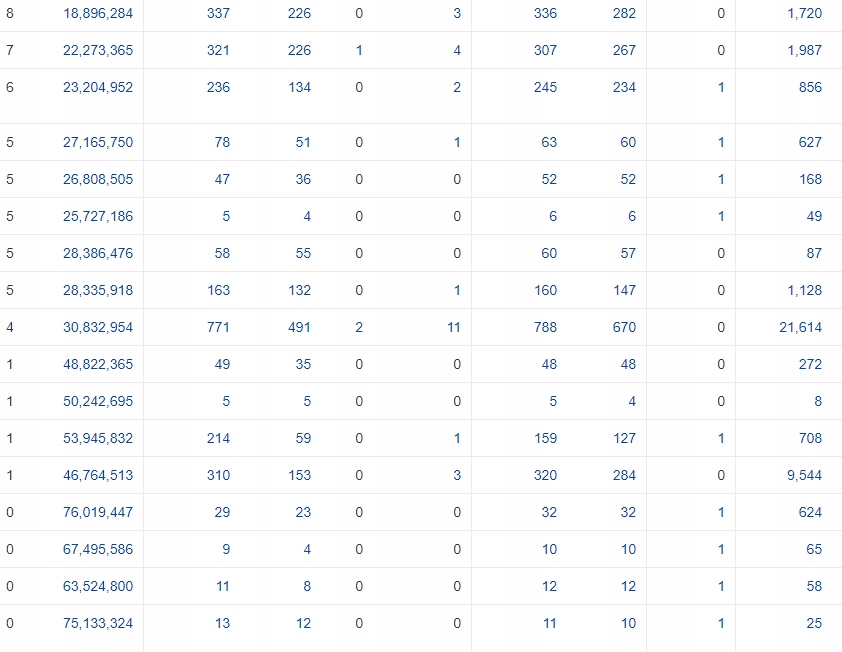Click the number 771
842x652 pixels.
tap(218, 327)
